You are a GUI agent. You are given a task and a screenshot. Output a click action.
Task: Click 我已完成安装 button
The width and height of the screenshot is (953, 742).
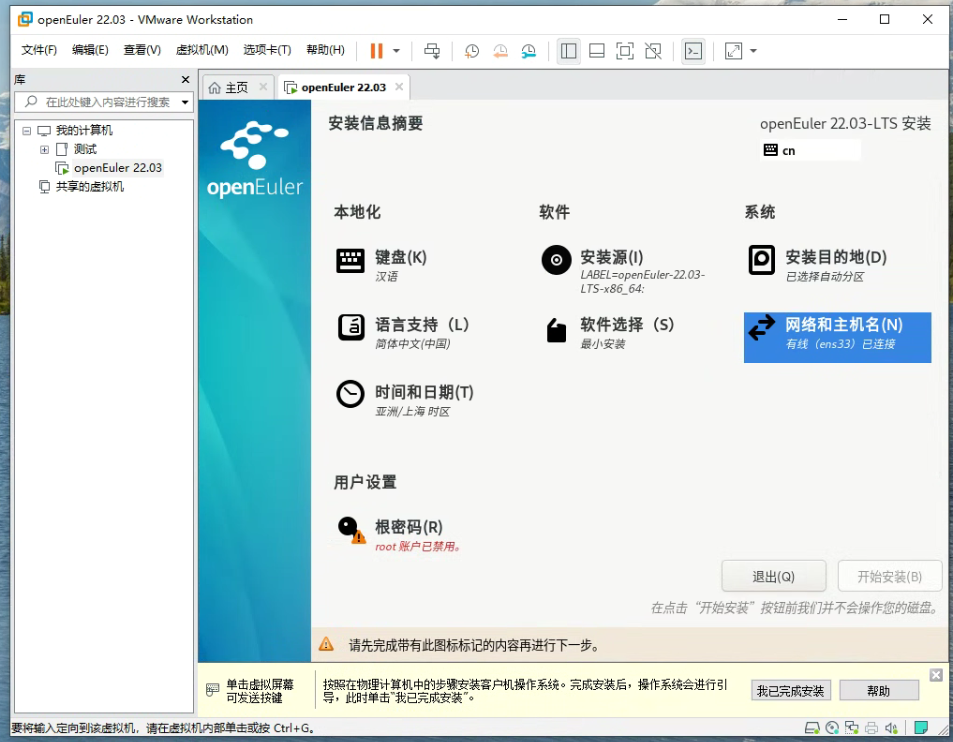click(790, 691)
